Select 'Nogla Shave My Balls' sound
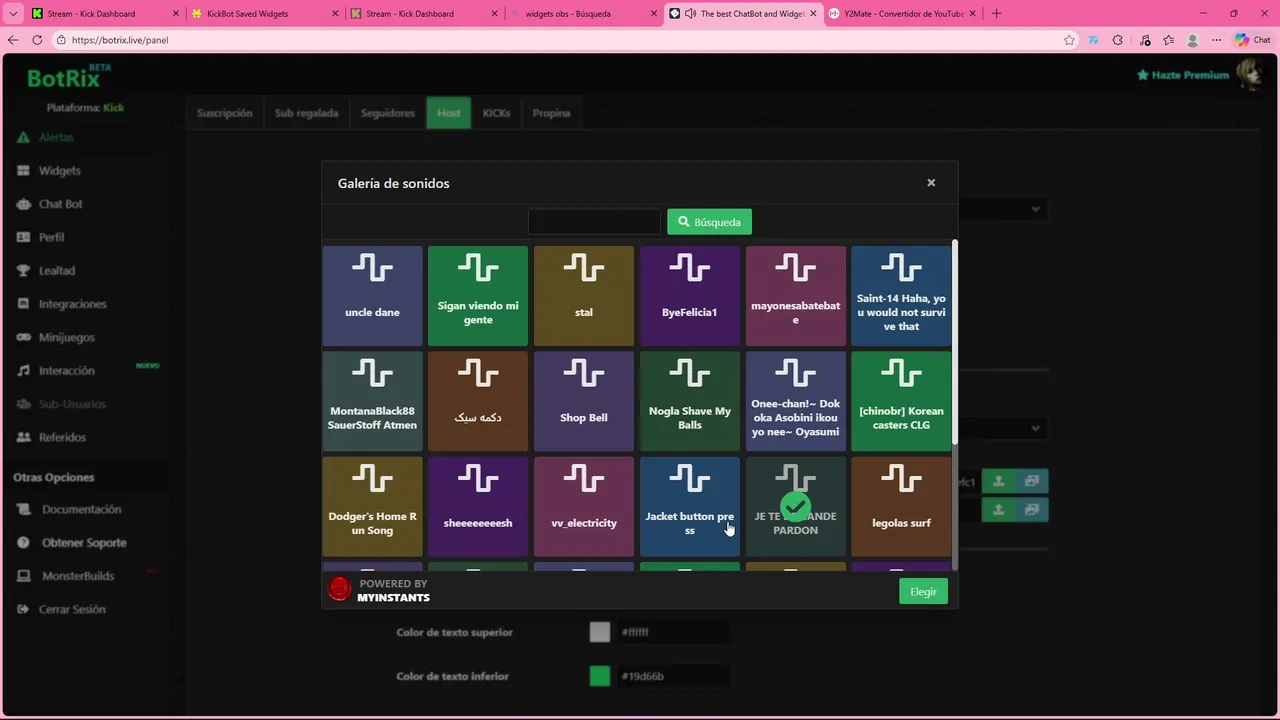This screenshot has height=720, width=1280. (690, 401)
